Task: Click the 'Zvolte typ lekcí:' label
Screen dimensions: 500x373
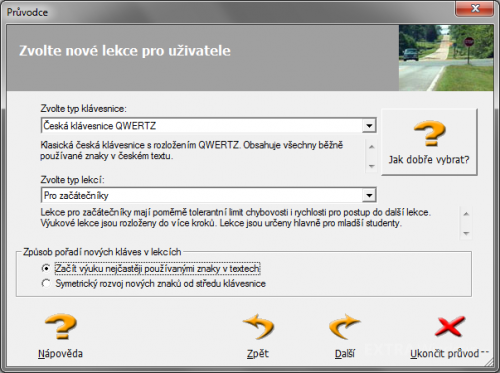Action: pyautogui.click(x=72, y=180)
